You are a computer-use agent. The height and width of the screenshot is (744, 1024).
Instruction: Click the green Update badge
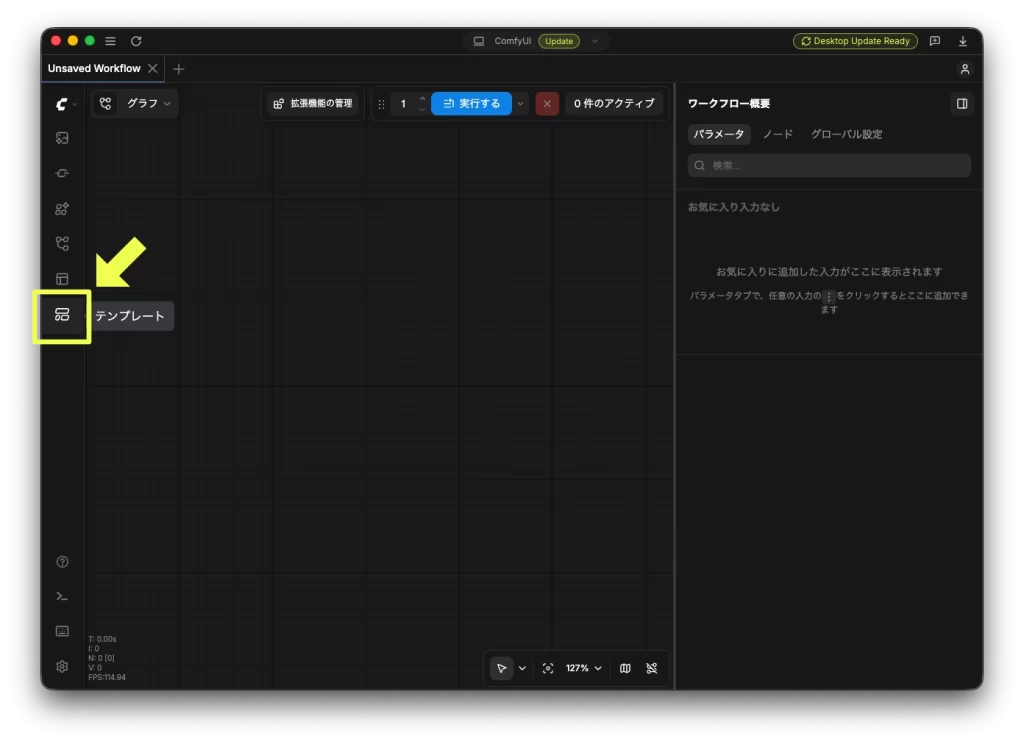(x=559, y=40)
